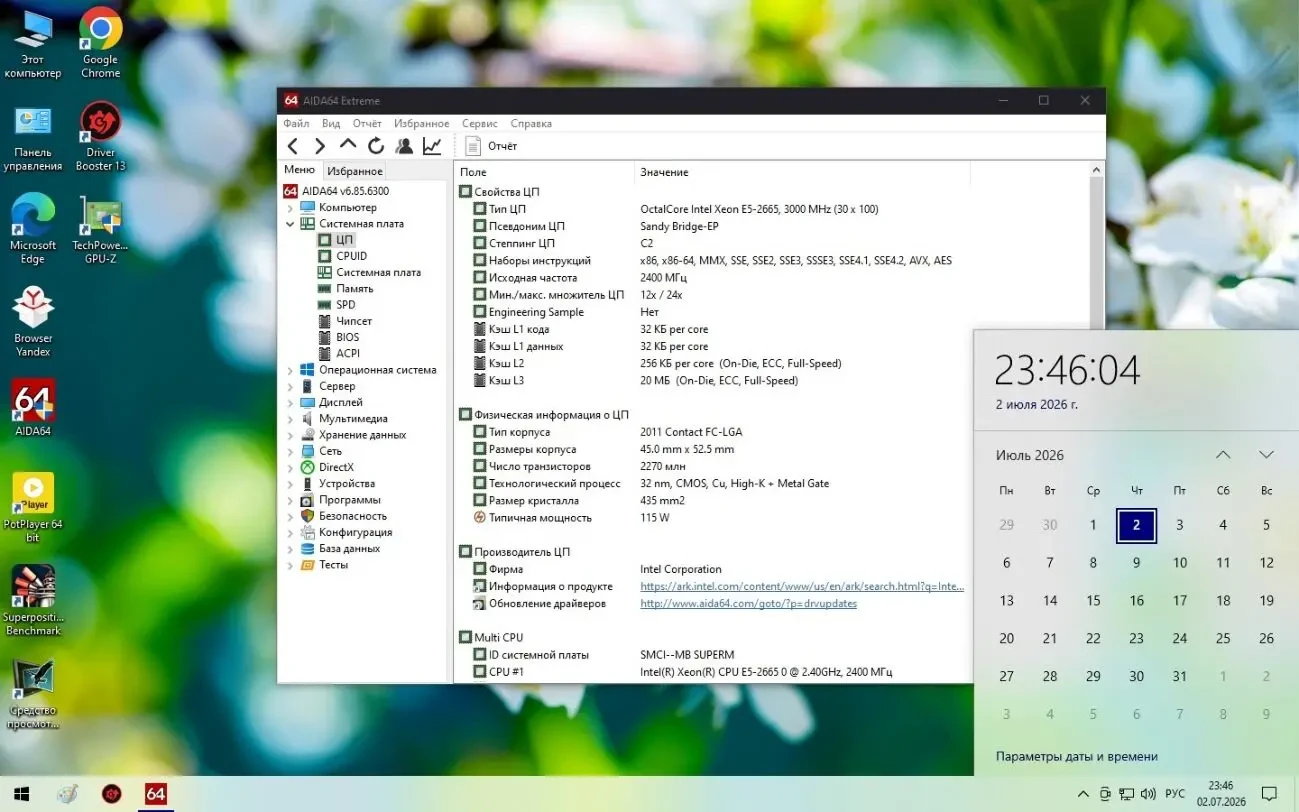Go to the next month in the calendar
Screen dimensions: 1299x812
1266,455
